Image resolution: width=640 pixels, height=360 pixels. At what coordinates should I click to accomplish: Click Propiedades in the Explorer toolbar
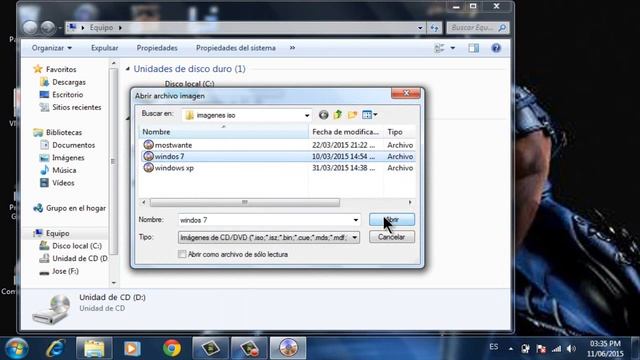[x=157, y=48]
